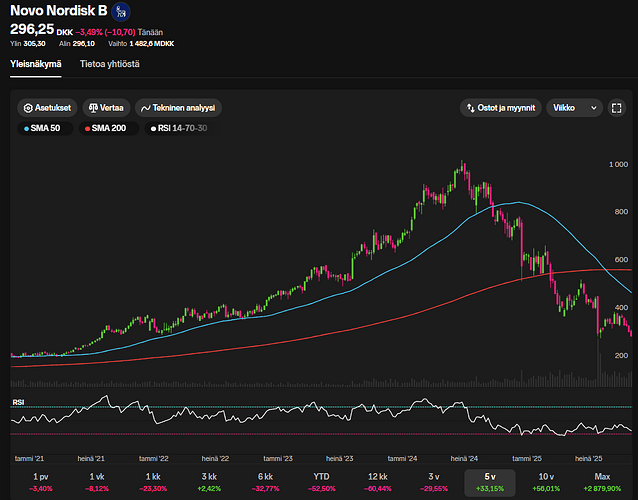Click the 296,25 price value

pos(32,29)
